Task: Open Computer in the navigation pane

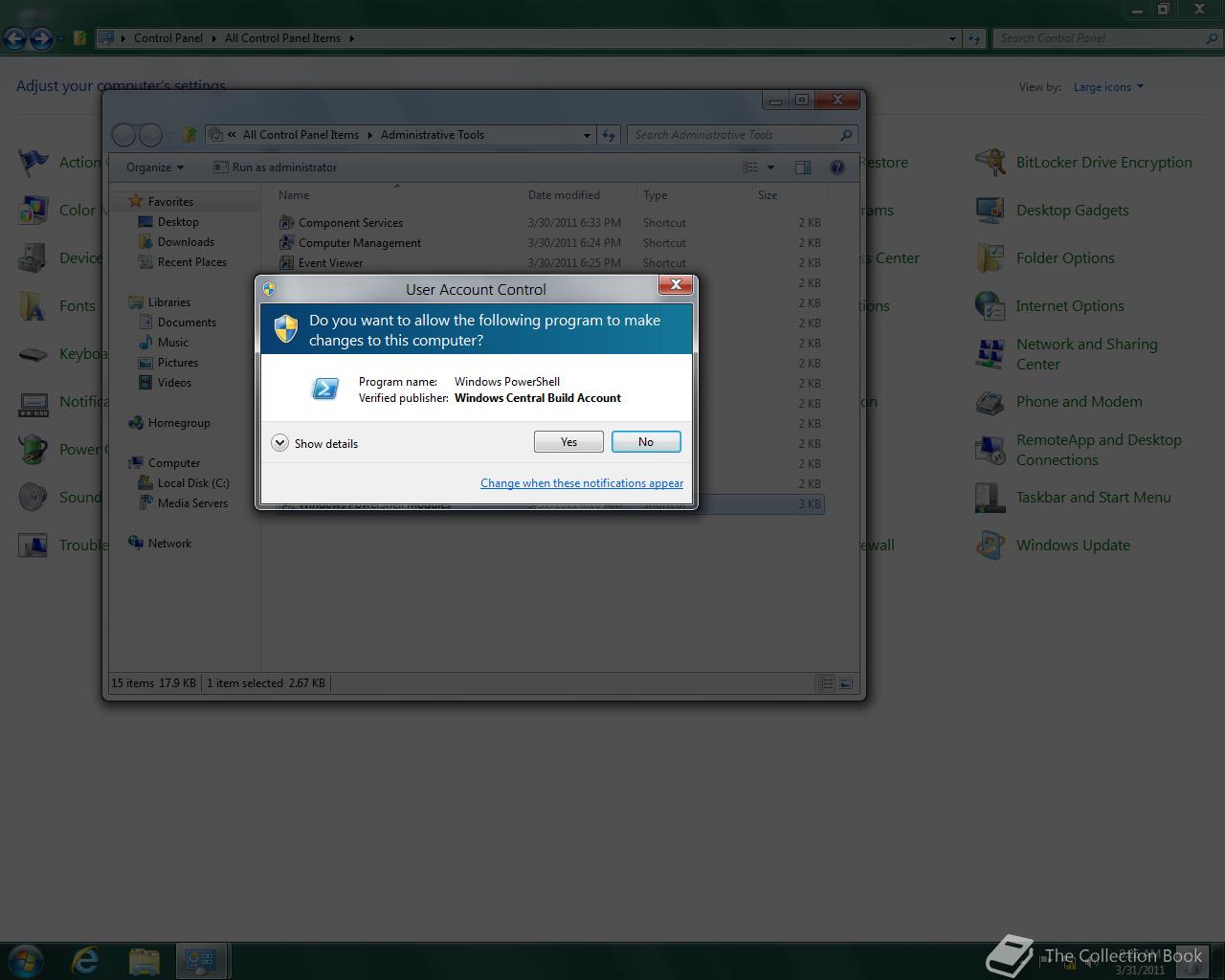Action: [x=173, y=463]
